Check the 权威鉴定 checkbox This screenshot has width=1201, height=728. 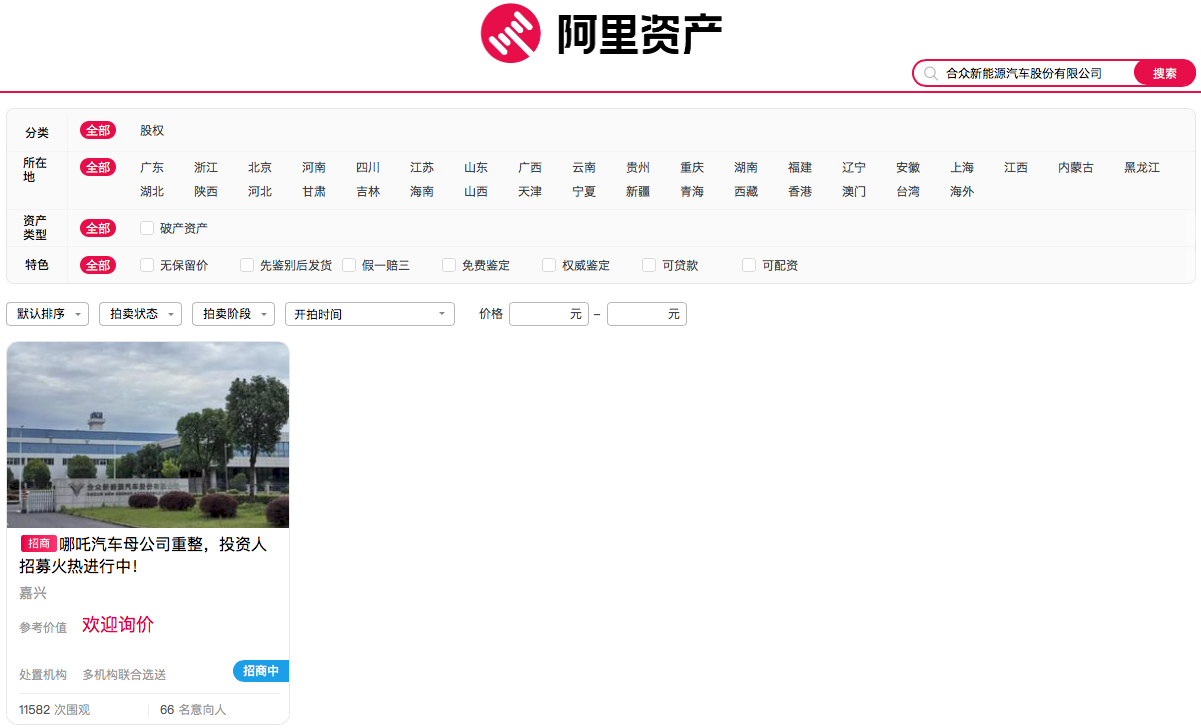[549, 265]
